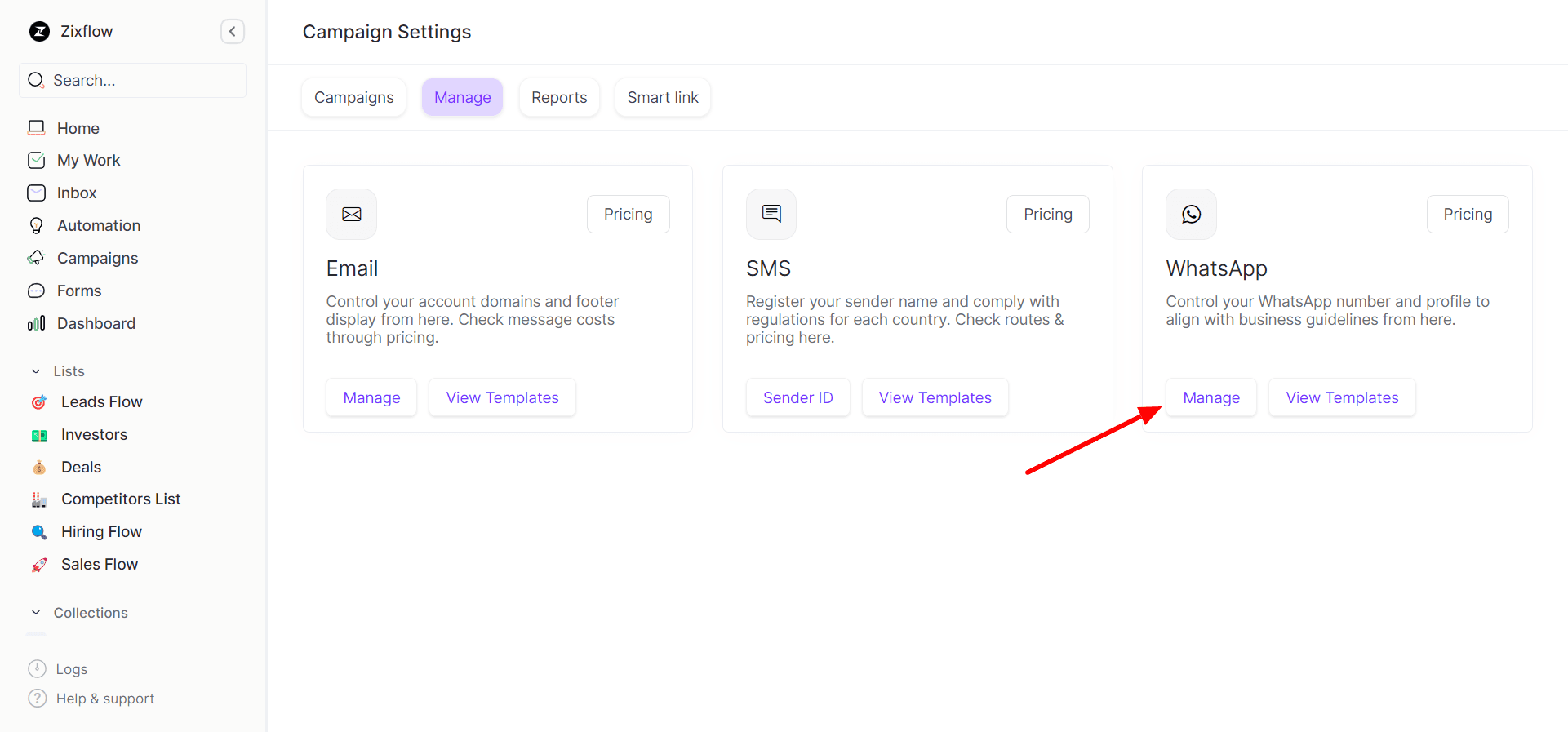
Task: Collapse the Collections section
Action: click(36, 613)
